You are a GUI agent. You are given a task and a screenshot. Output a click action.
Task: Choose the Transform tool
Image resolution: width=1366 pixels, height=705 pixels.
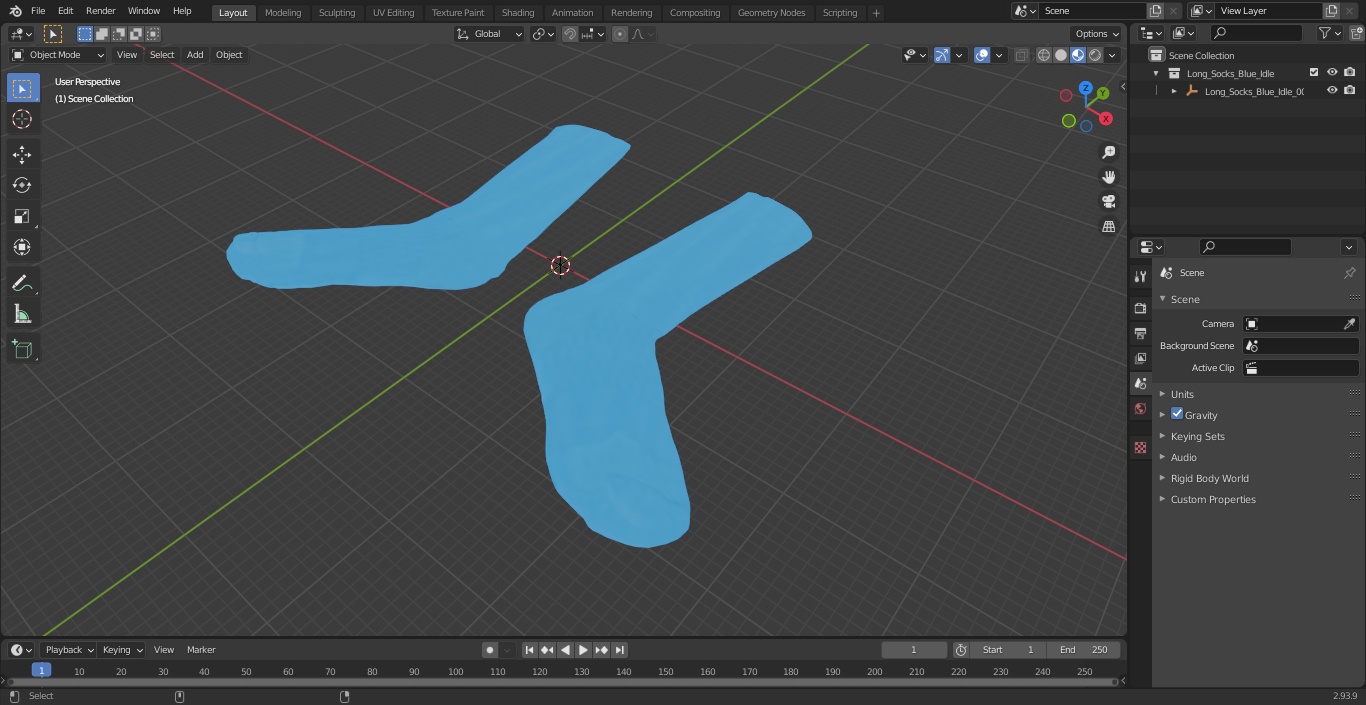22,247
